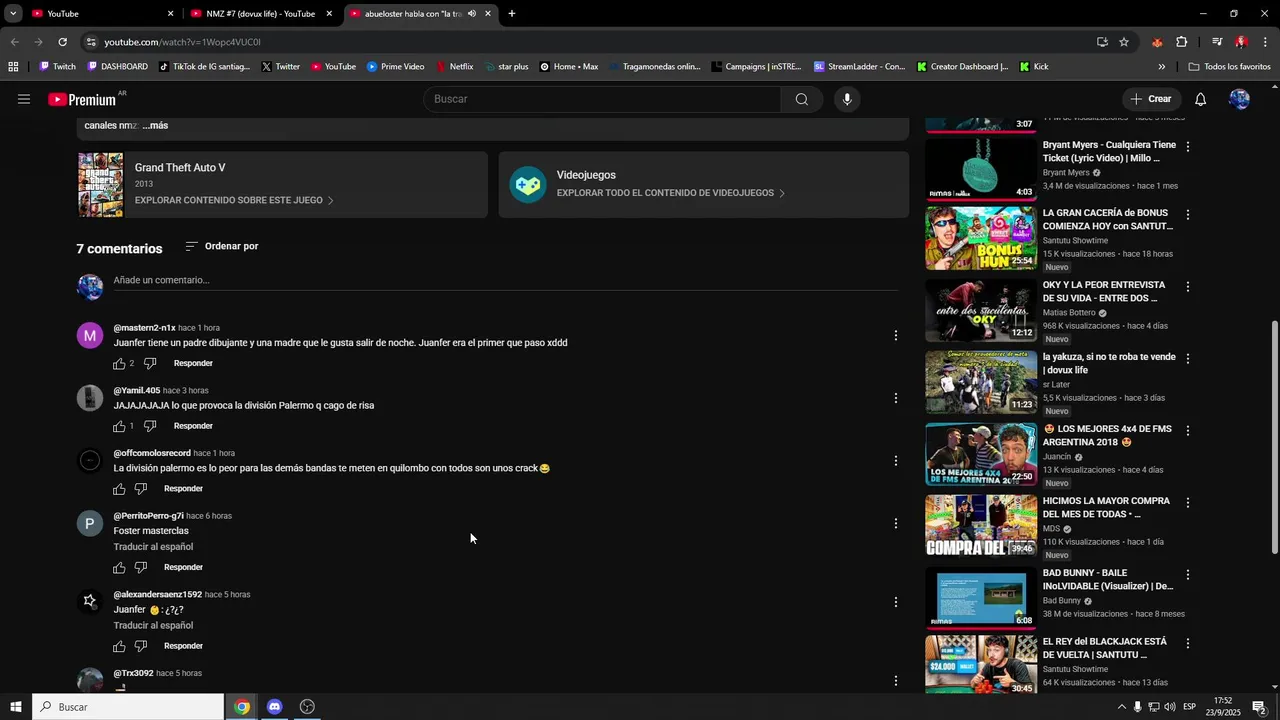
Task: Like the comment by @offcomolosrecord
Action: coord(119,489)
